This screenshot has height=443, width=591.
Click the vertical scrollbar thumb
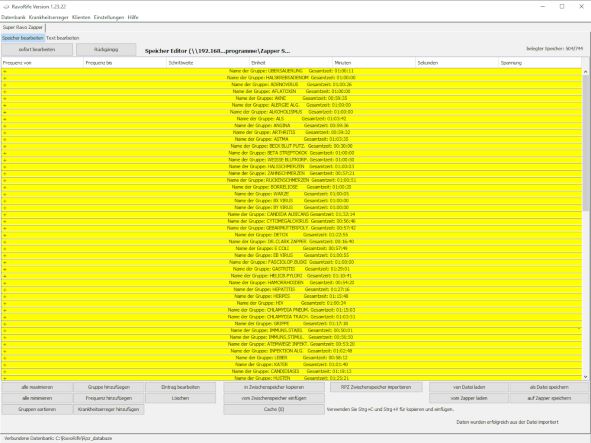point(586,143)
